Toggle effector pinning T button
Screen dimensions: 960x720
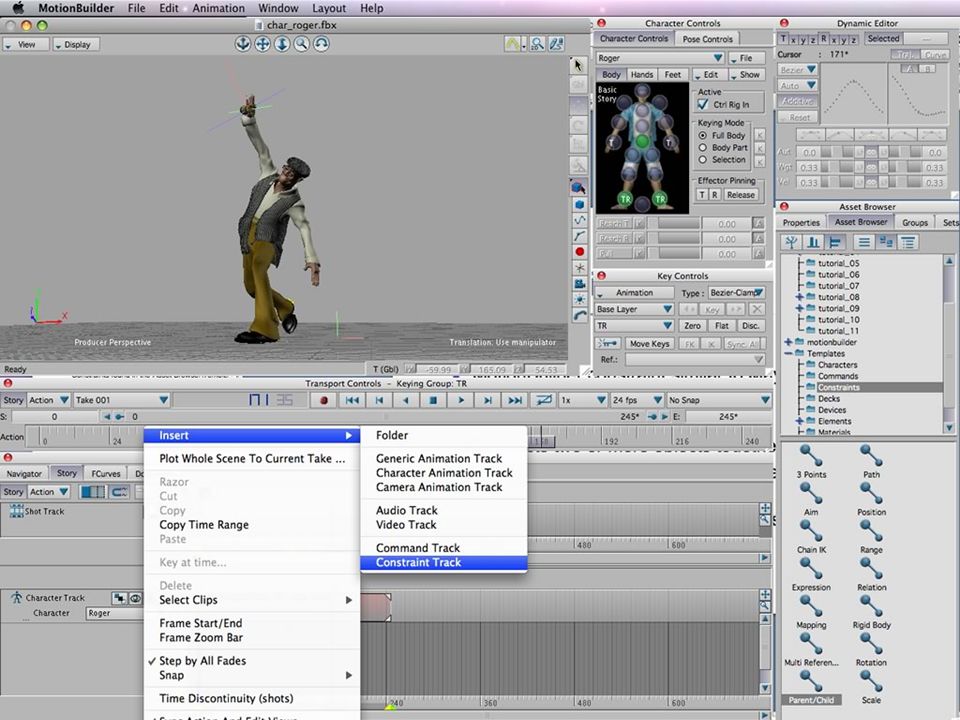click(x=702, y=195)
